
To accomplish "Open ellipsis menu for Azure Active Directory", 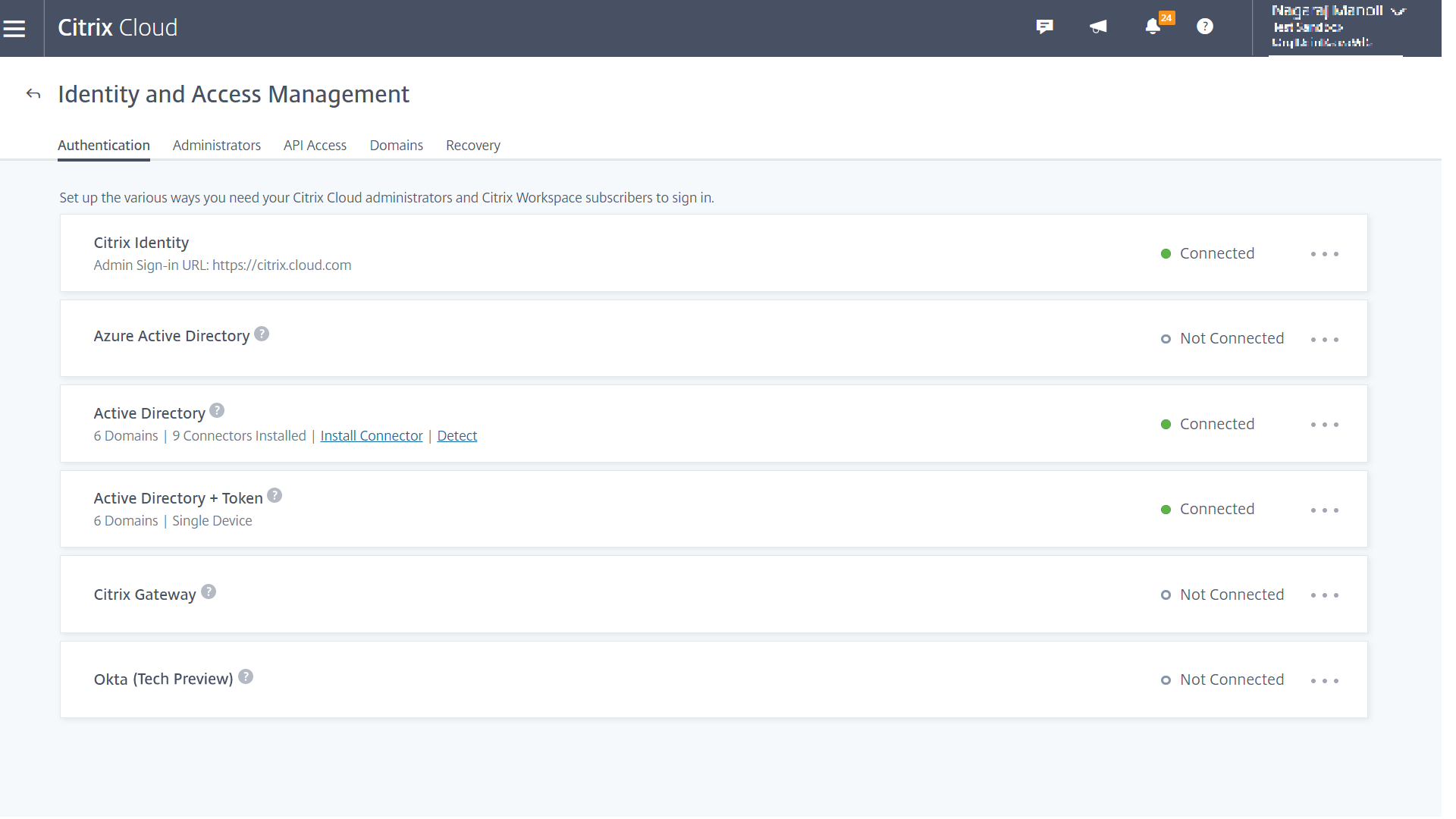I will [x=1324, y=340].
